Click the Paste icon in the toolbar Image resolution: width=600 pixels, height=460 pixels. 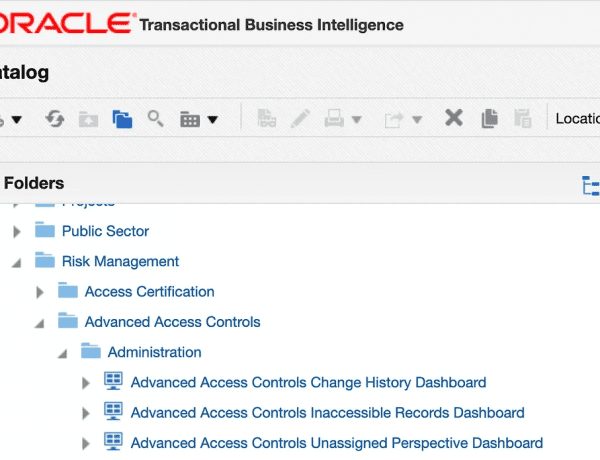(x=523, y=118)
